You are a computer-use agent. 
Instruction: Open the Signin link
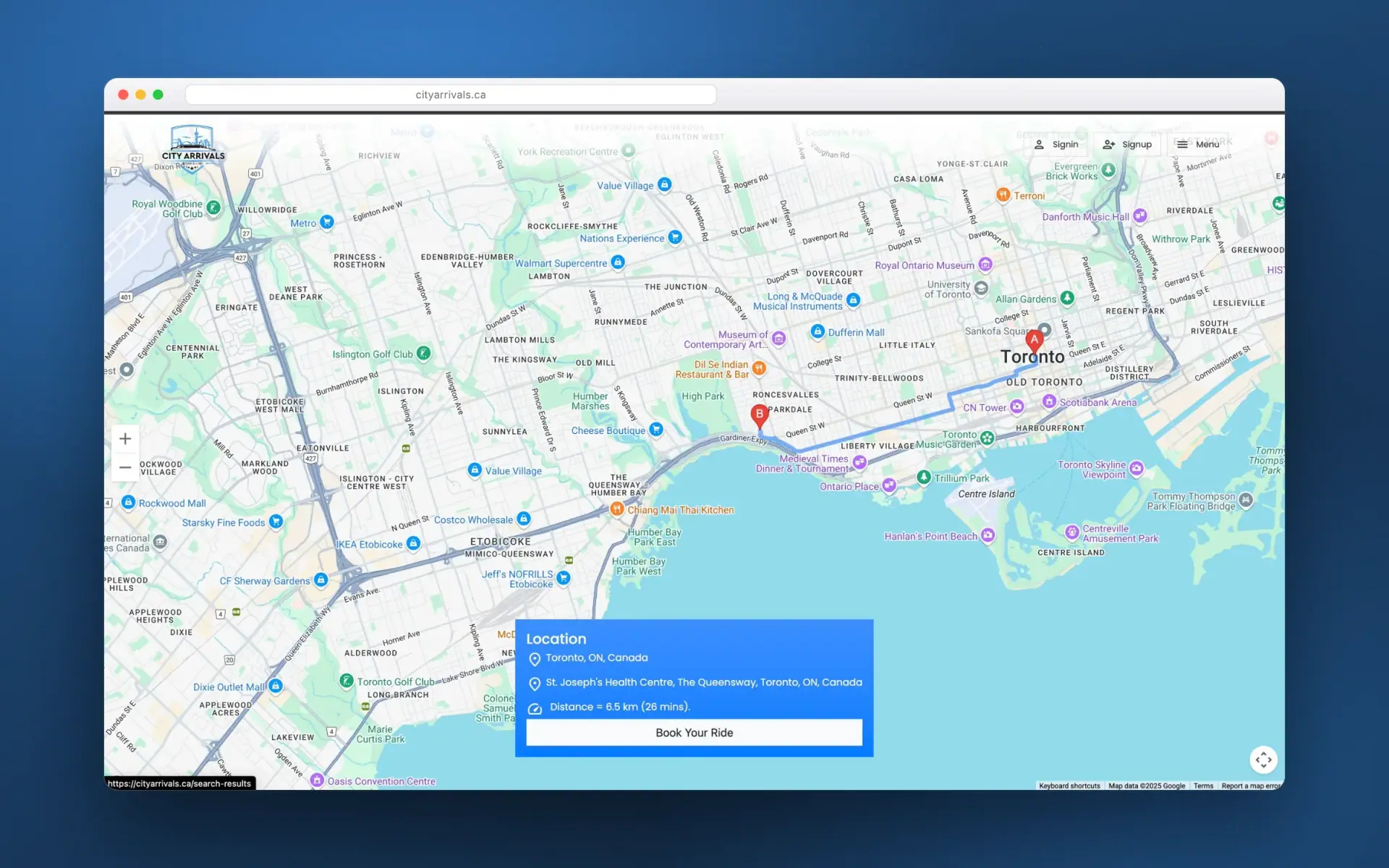pyautogui.click(x=1057, y=145)
